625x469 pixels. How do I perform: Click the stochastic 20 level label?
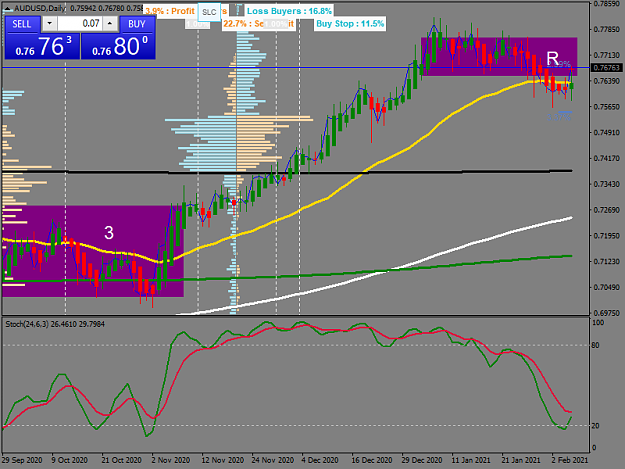(x=595, y=426)
